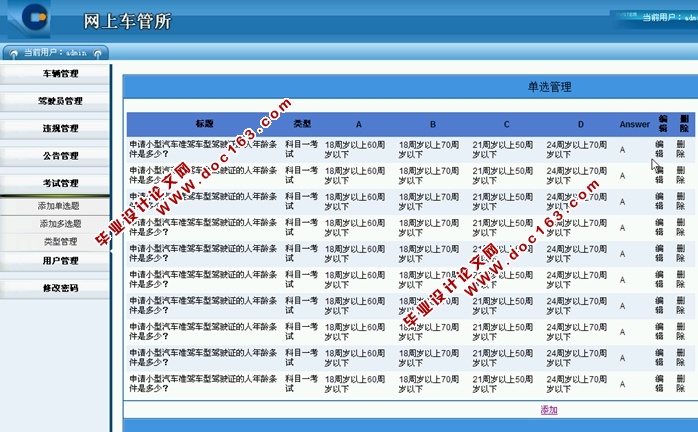Click last row's question title text
Viewport: 698px width, 432px height.
point(203,383)
